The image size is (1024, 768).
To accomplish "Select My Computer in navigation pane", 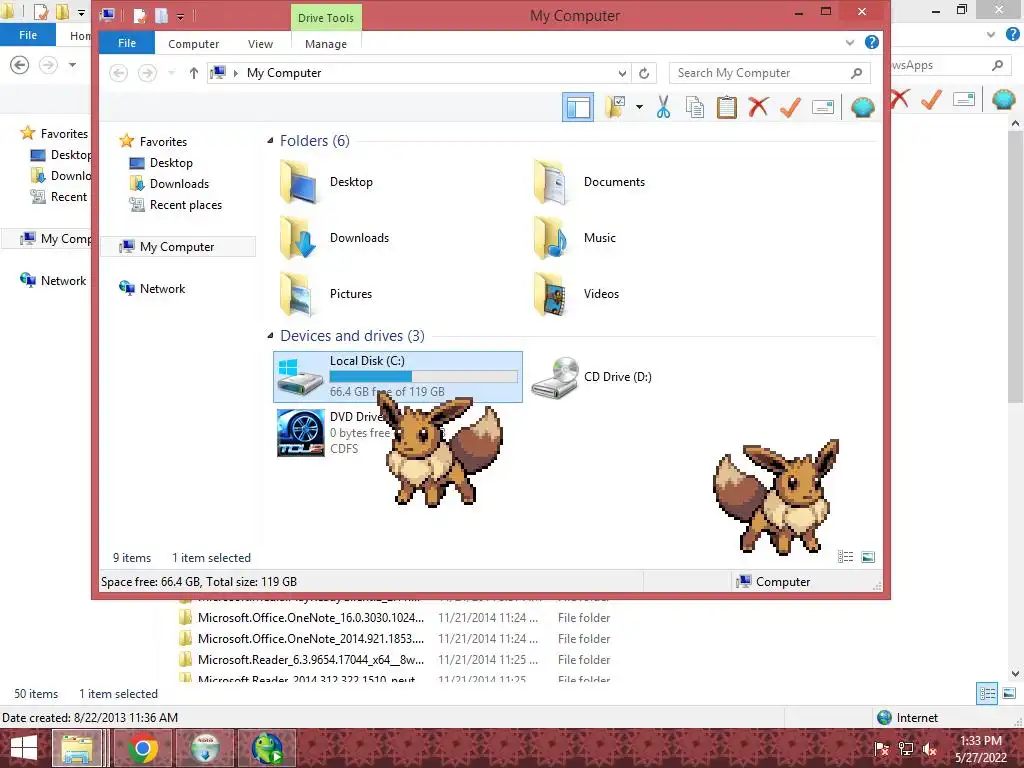I will click(x=178, y=247).
